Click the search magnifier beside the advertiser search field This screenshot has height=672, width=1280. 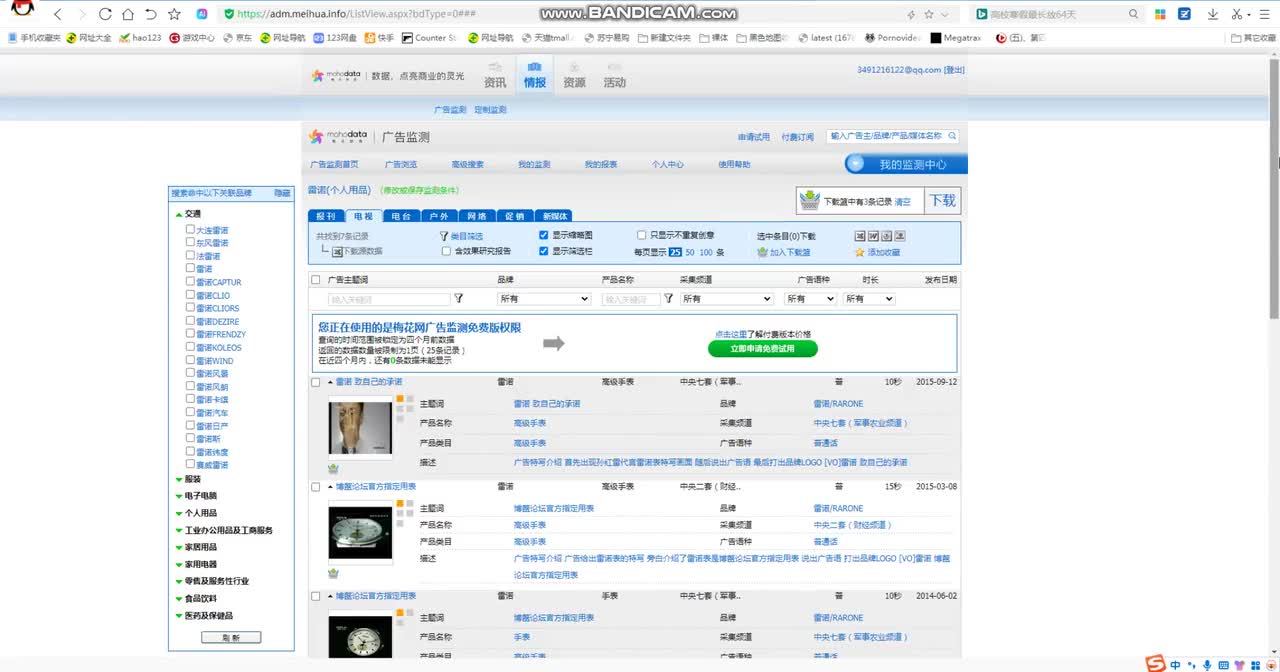click(x=952, y=136)
